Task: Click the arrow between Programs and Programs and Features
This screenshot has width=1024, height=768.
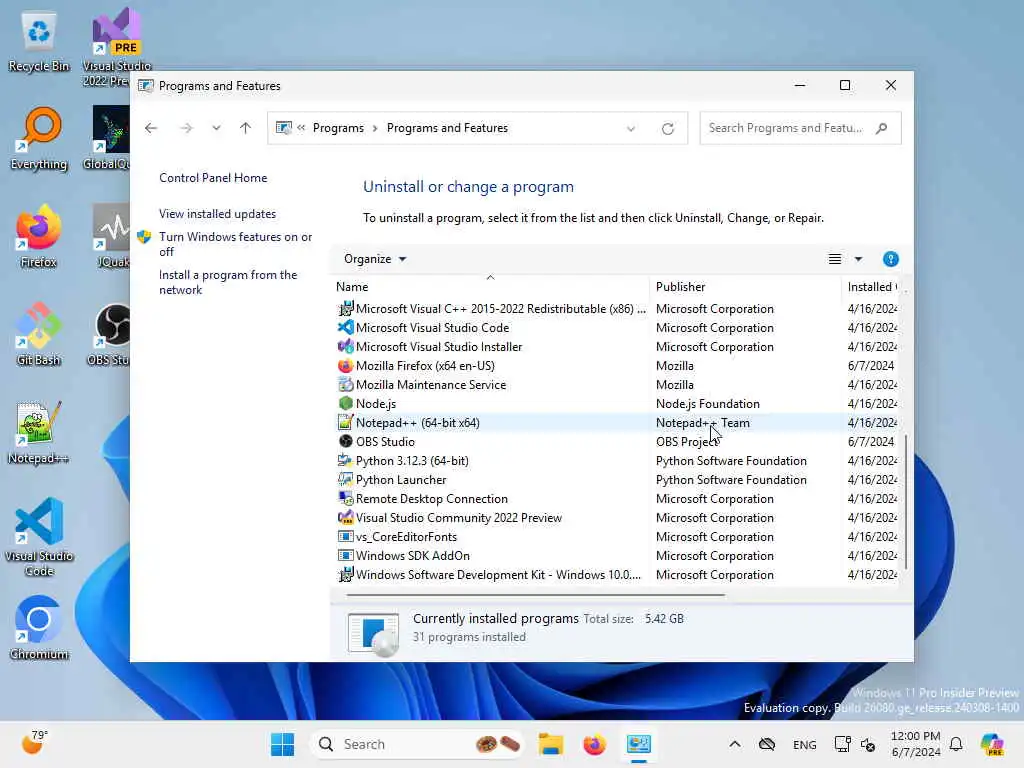Action: click(x=375, y=129)
